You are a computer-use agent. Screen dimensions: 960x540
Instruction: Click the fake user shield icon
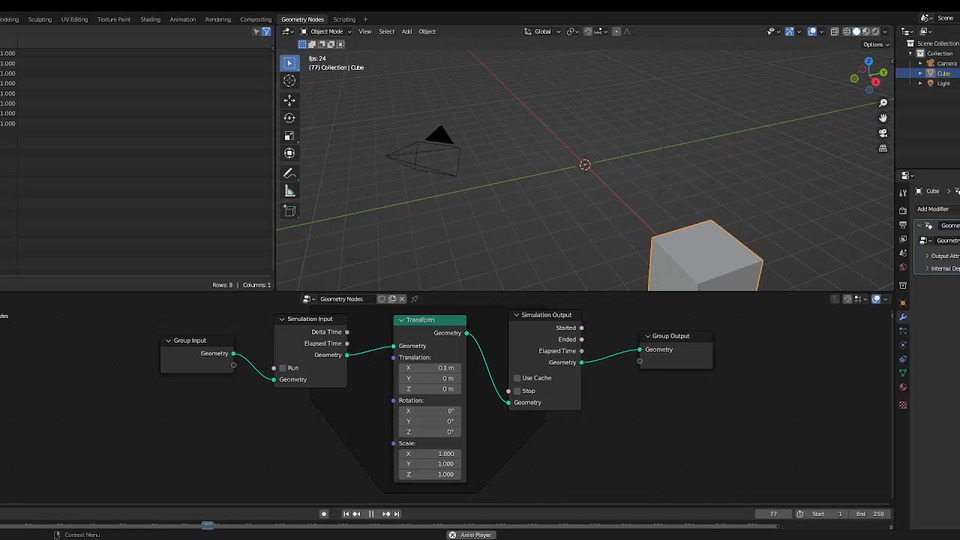click(381, 299)
